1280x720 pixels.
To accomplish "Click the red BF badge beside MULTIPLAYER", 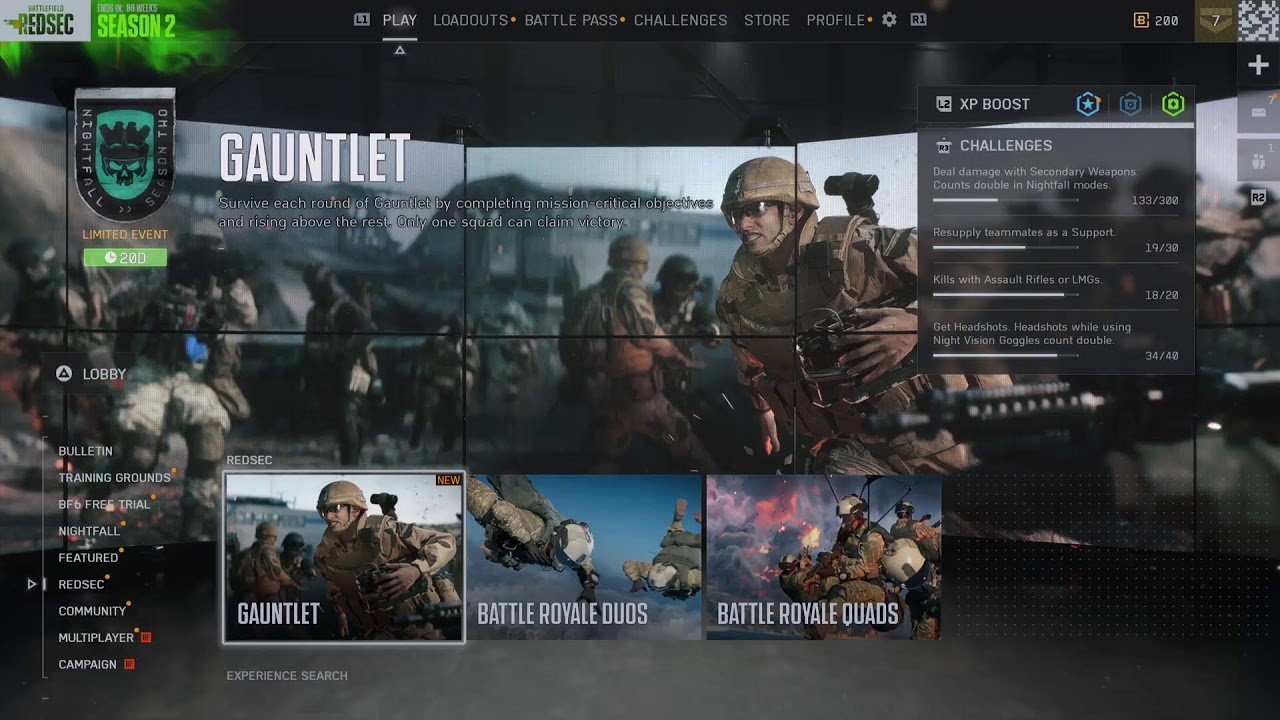I will tap(146, 637).
